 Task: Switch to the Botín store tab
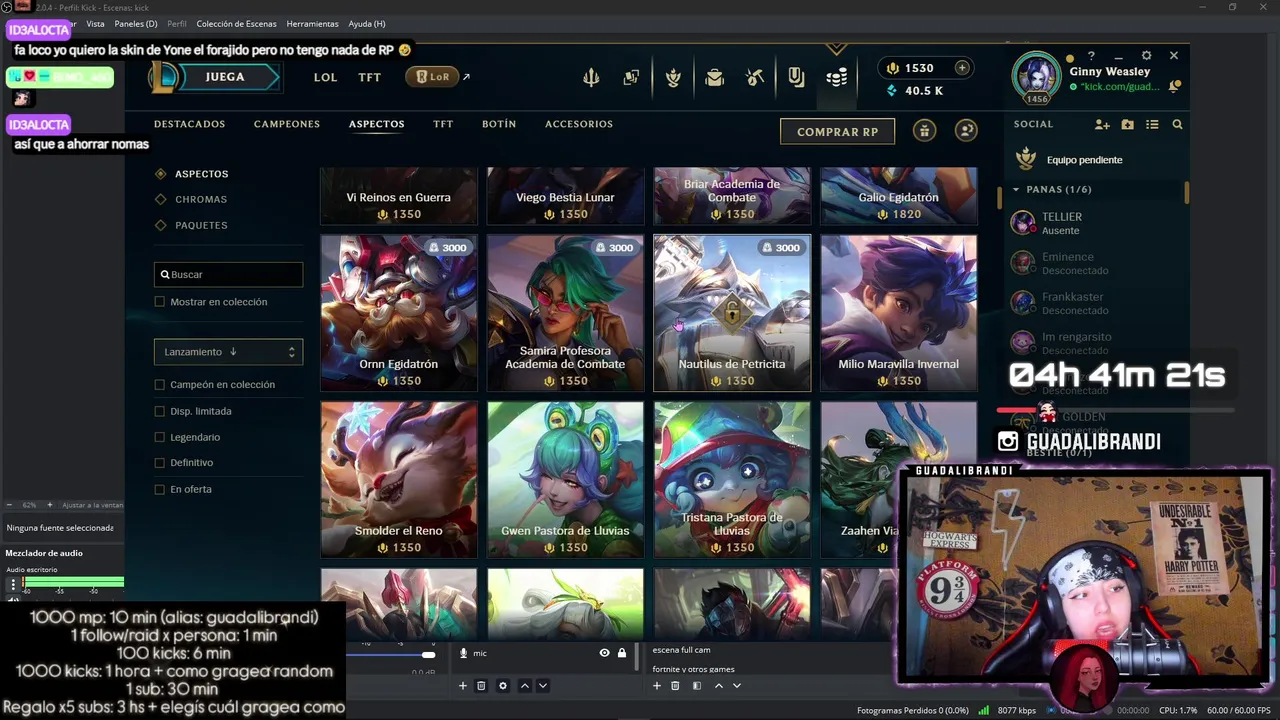pos(499,124)
